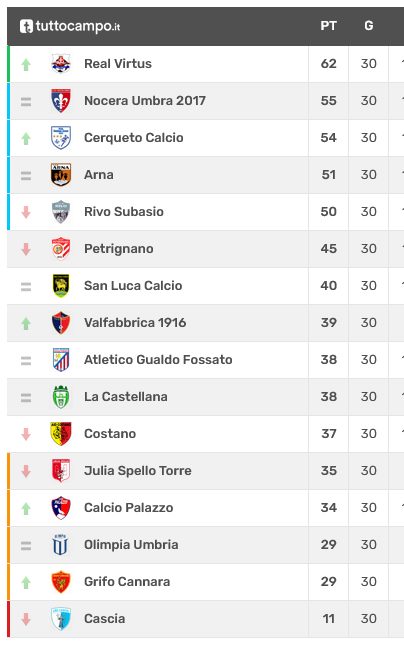Open the Julia Spello Torre link
The height and width of the screenshot is (650, 404).
coord(138,471)
